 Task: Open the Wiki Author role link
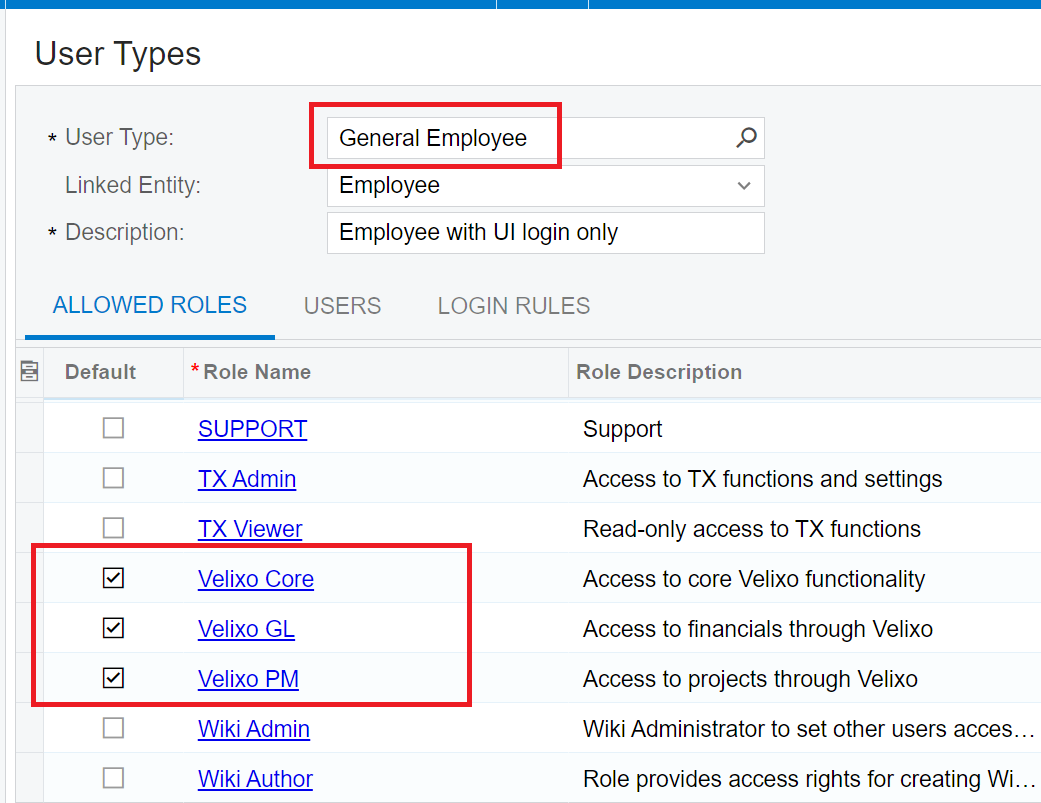(255, 778)
